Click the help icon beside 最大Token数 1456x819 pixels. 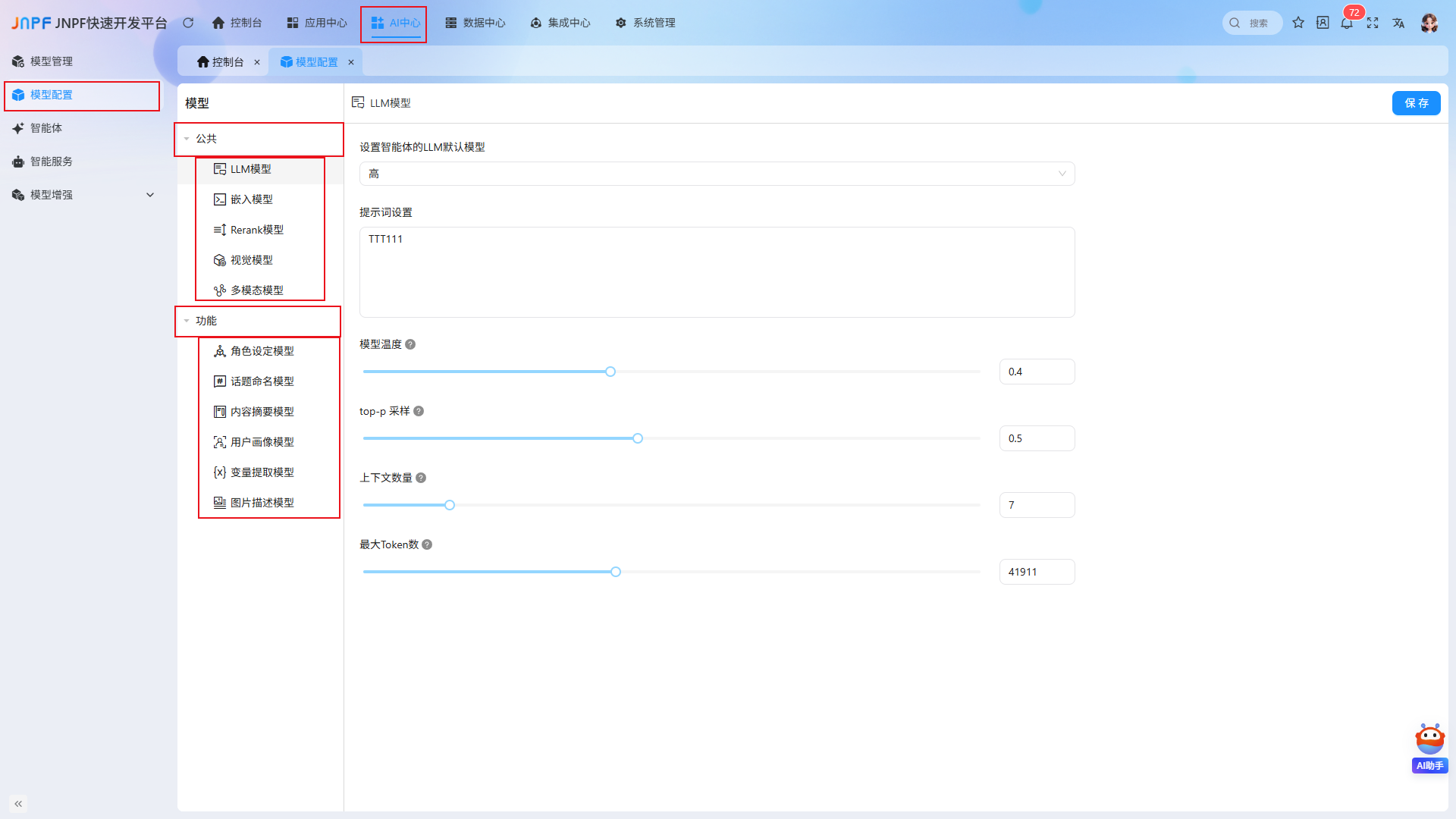pos(427,544)
